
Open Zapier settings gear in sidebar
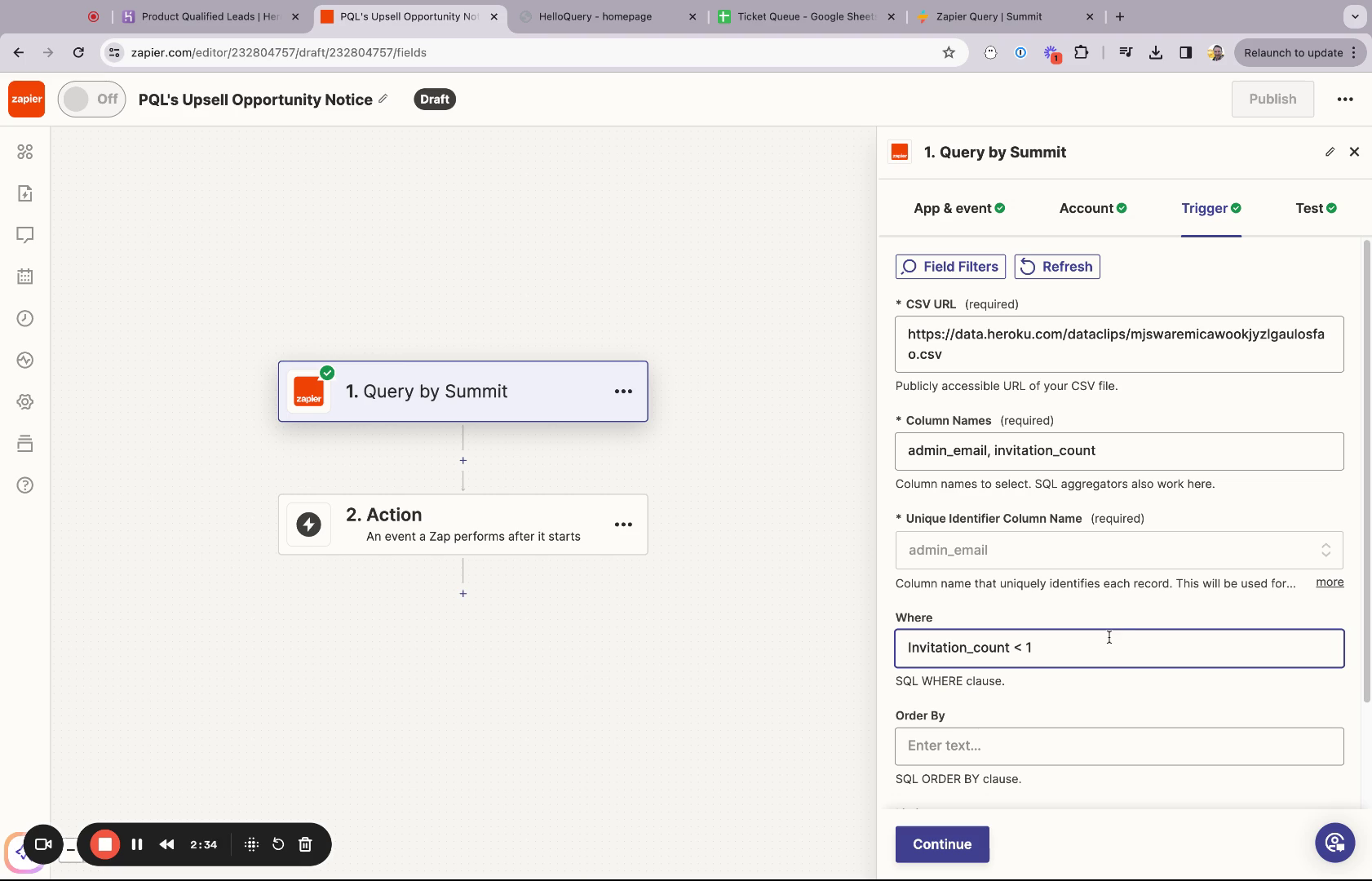(x=25, y=401)
